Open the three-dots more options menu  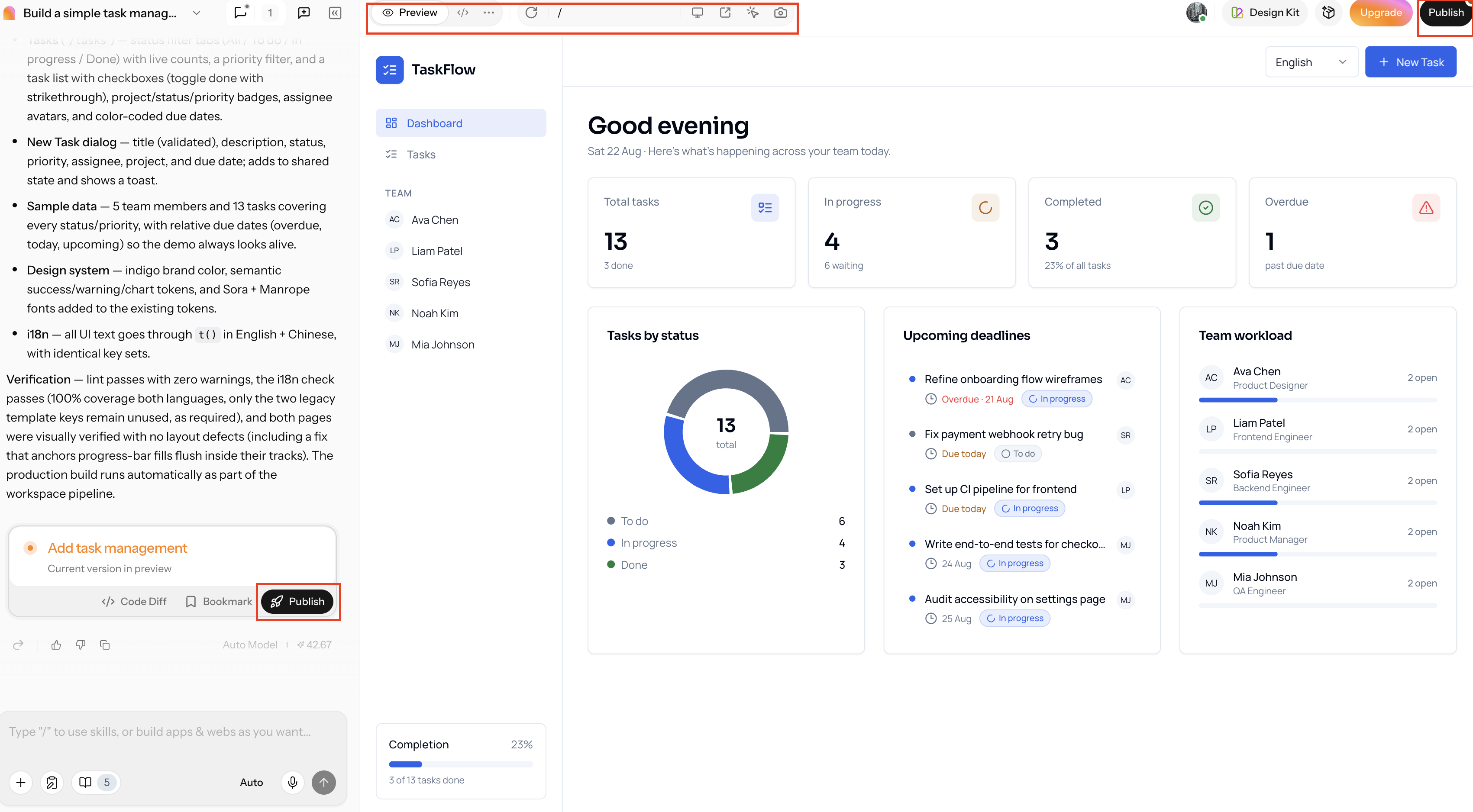488,13
